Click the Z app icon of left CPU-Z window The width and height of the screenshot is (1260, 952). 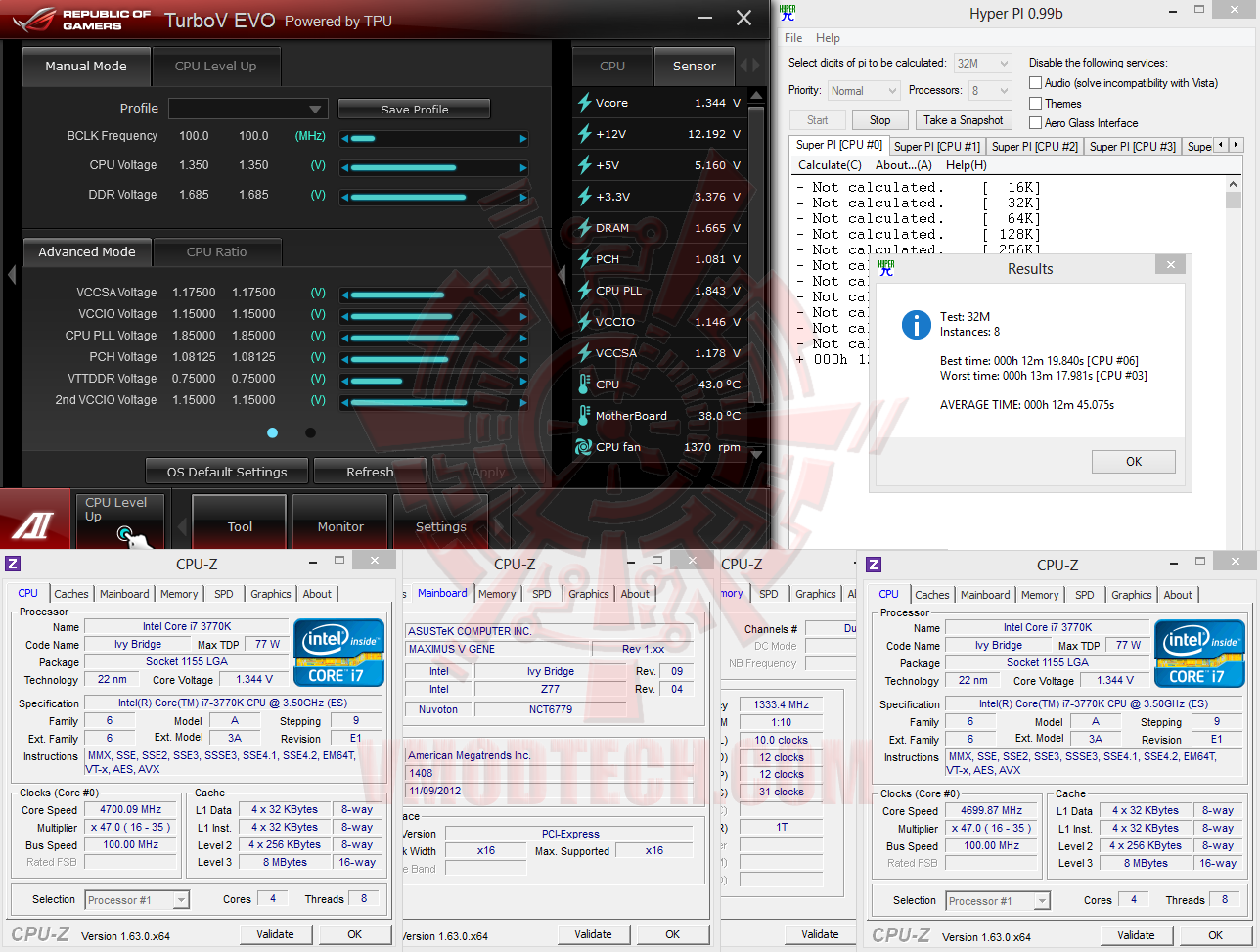(x=13, y=564)
